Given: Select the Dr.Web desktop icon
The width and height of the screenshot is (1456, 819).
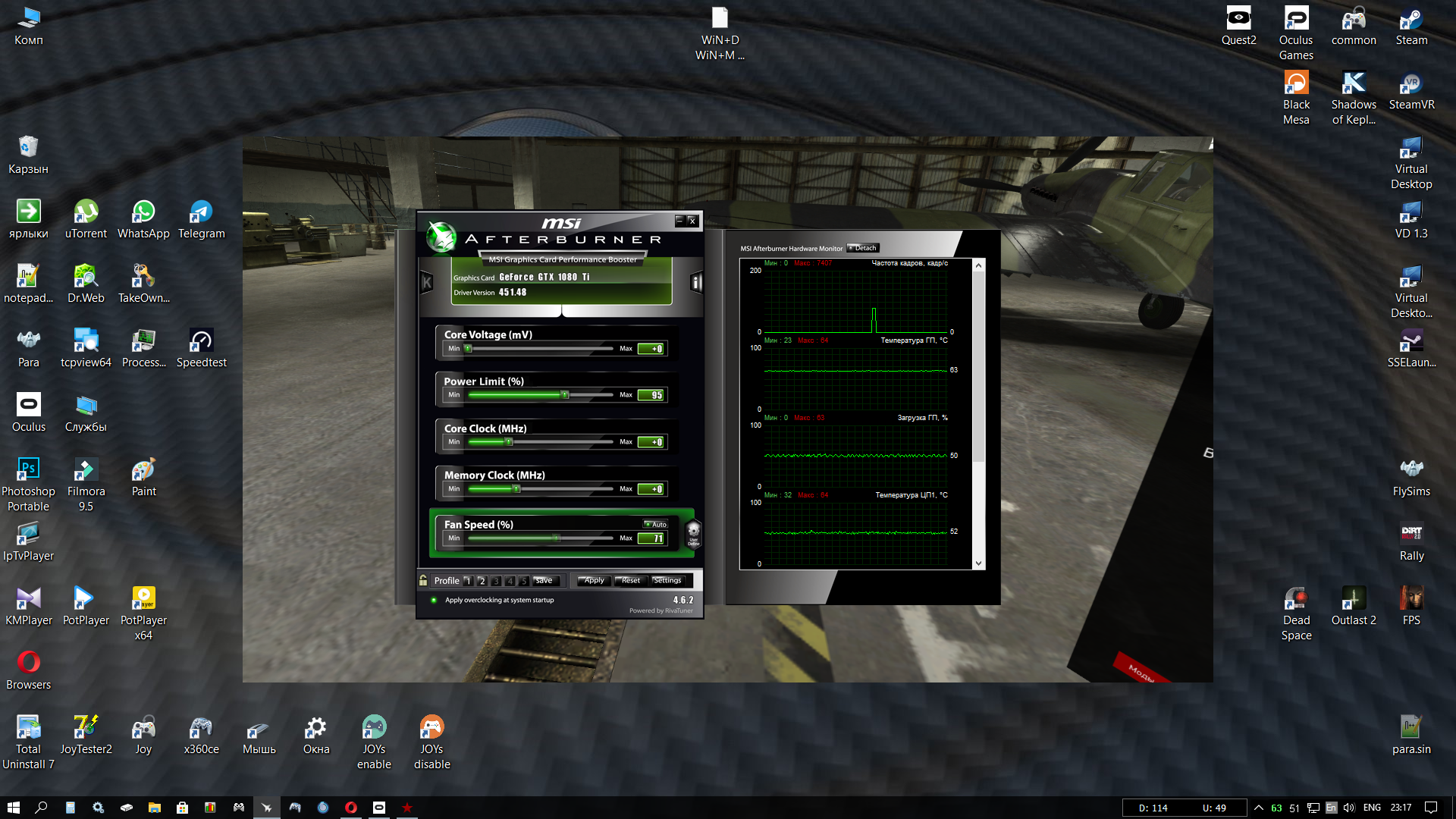Looking at the screenshot, I should tap(86, 284).
